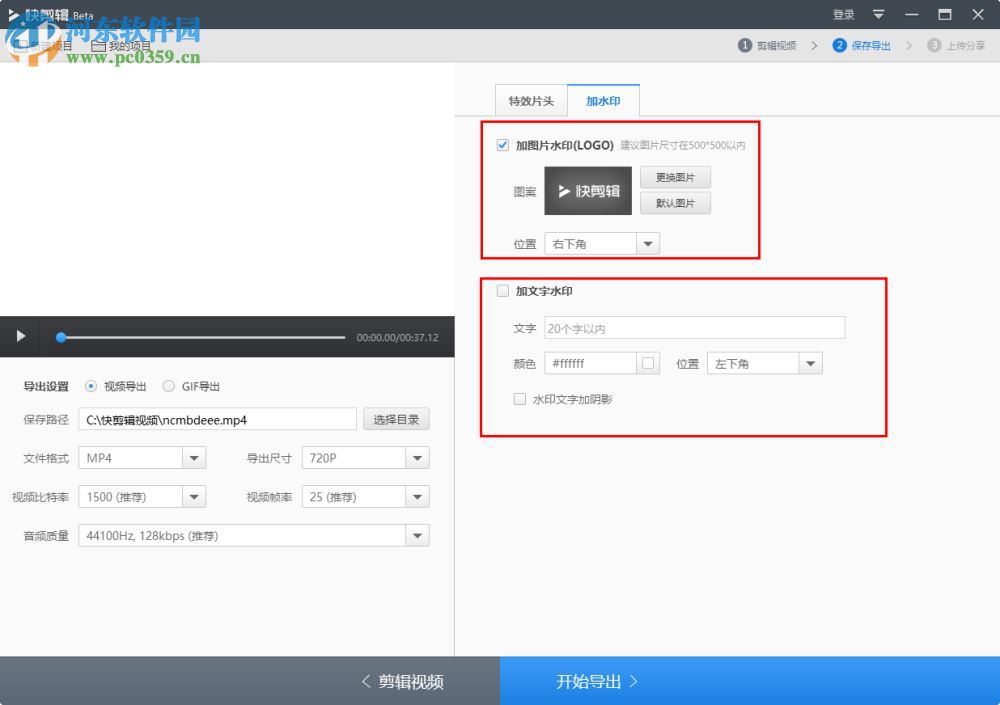
Task: Open the title bar dropdown menu icon
Action: point(878,15)
